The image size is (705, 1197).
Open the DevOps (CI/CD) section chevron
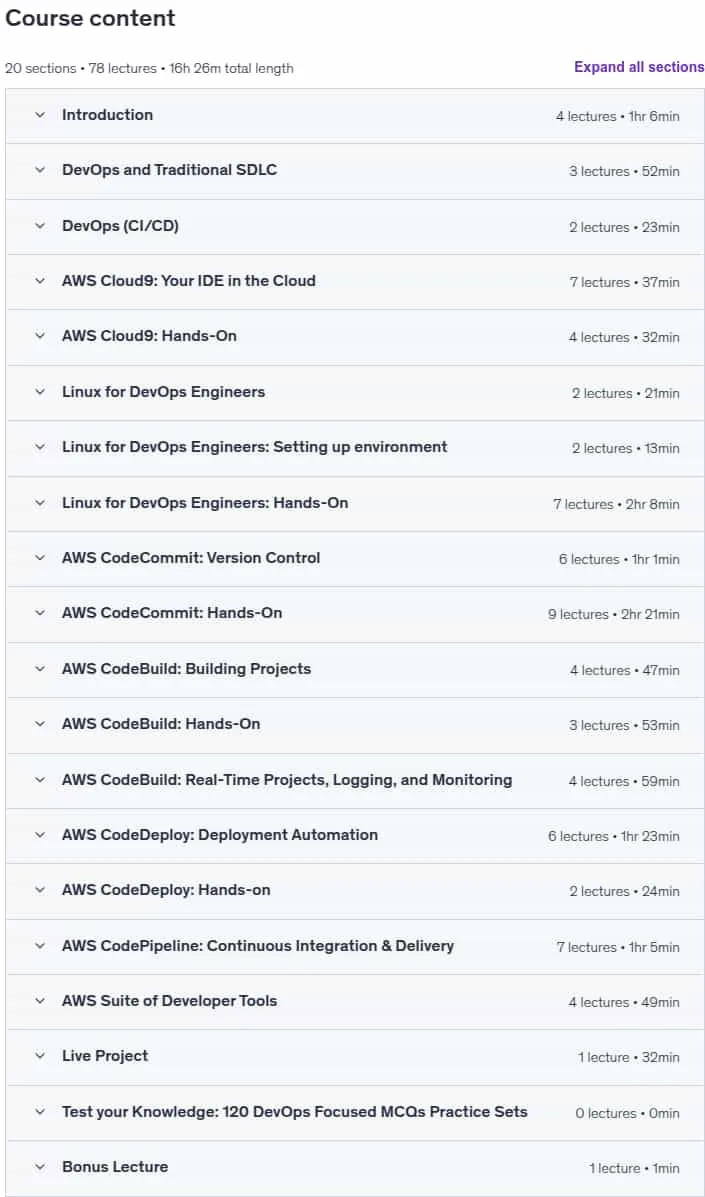click(40, 226)
